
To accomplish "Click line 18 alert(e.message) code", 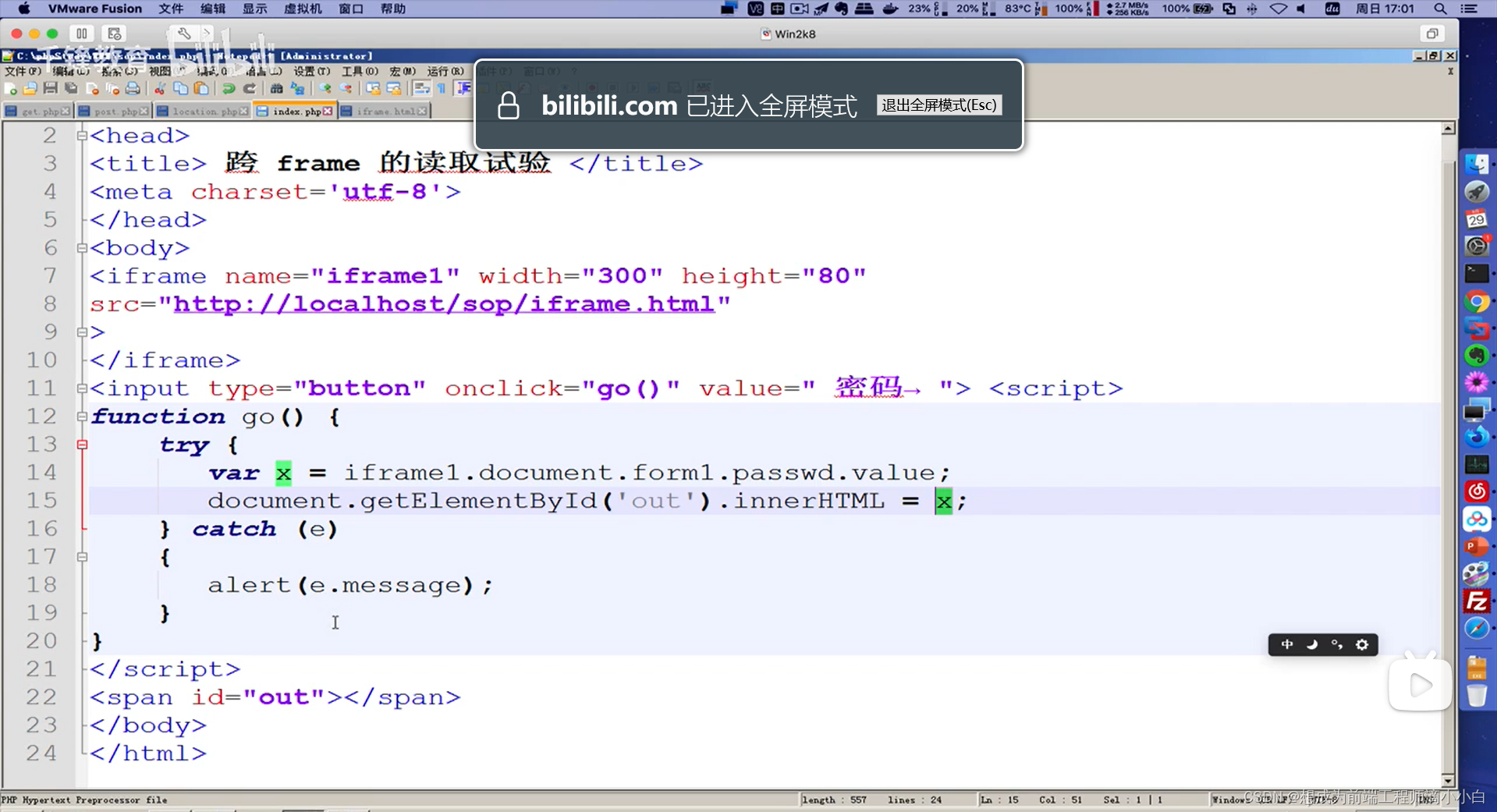I will [x=350, y=585].
